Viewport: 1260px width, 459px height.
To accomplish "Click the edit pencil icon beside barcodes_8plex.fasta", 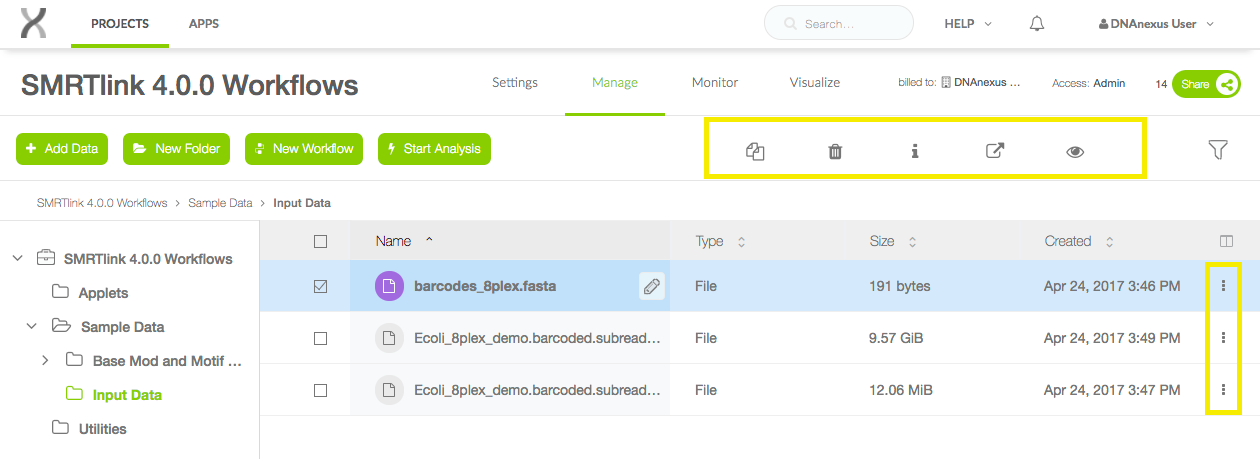I will coord(651,286).
